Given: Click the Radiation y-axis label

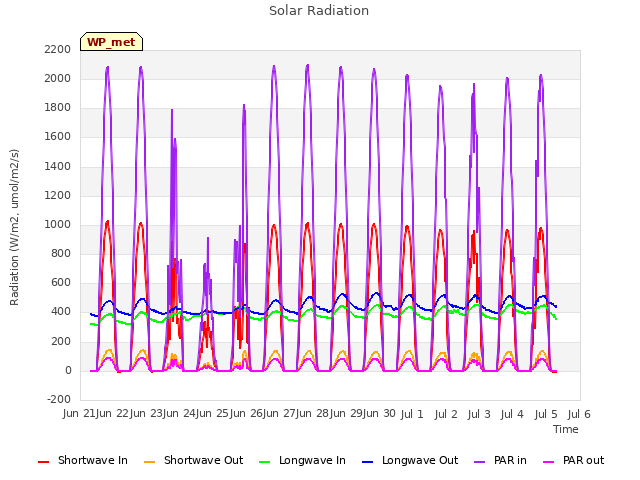Looking at the screenshot, I should click(14, 227).
